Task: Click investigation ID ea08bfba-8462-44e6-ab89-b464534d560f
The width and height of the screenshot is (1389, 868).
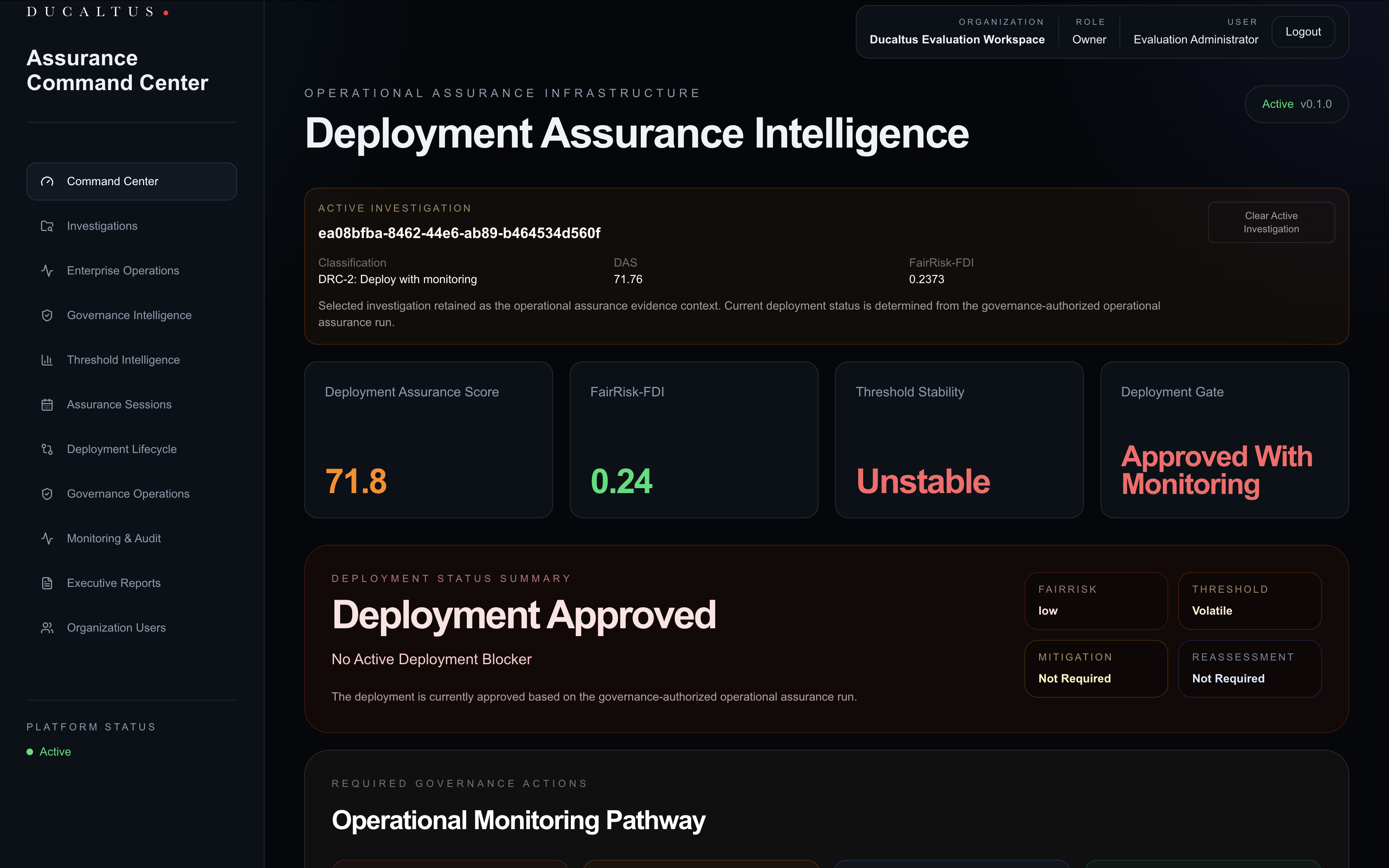Action: (459, 233)
